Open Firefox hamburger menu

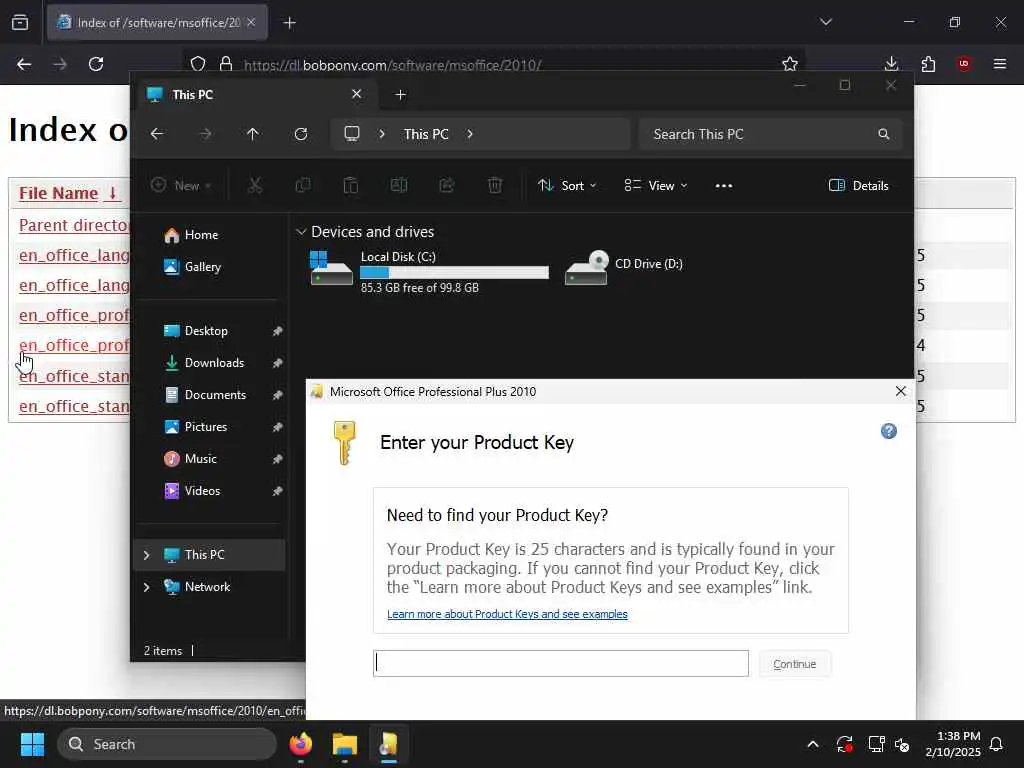pyautogui.click(x=1000, y=63)
